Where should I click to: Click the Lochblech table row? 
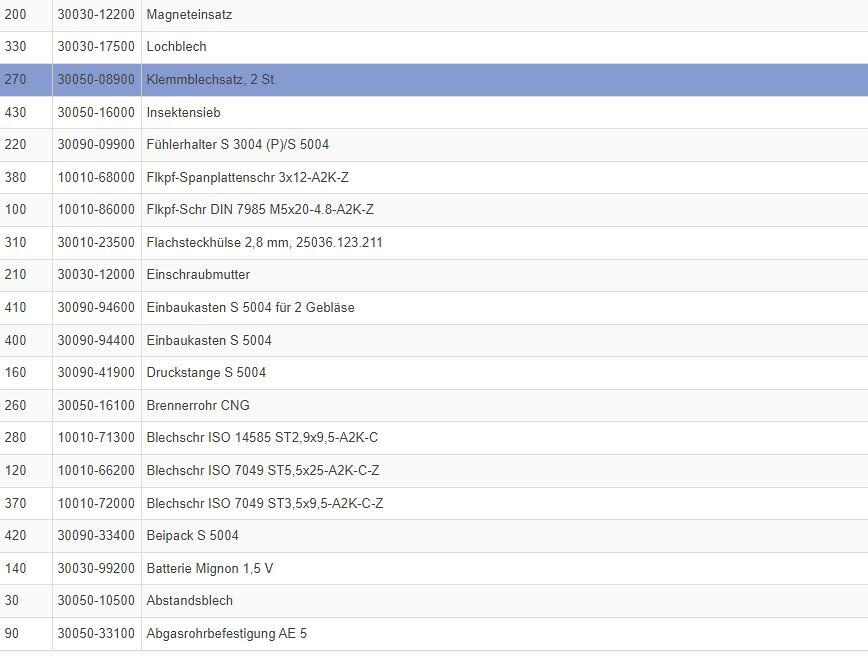[x=176, y=47]
